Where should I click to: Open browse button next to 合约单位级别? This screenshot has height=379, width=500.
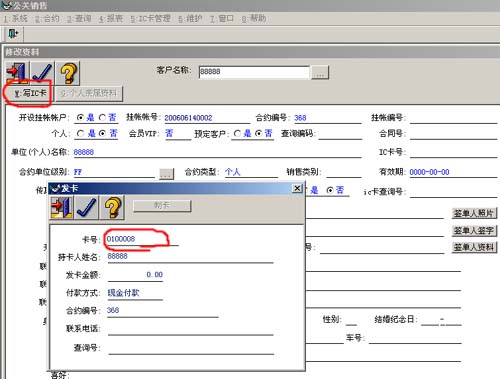166,173
